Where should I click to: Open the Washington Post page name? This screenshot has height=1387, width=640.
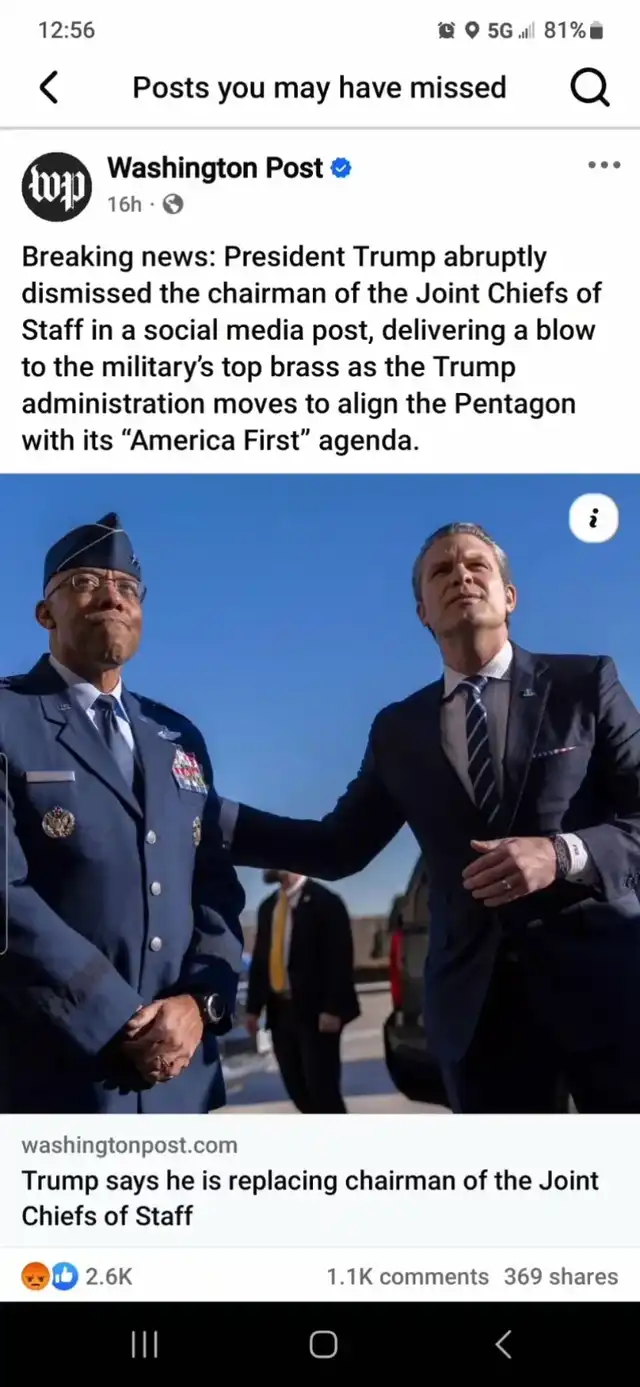[x=215, y=168]
